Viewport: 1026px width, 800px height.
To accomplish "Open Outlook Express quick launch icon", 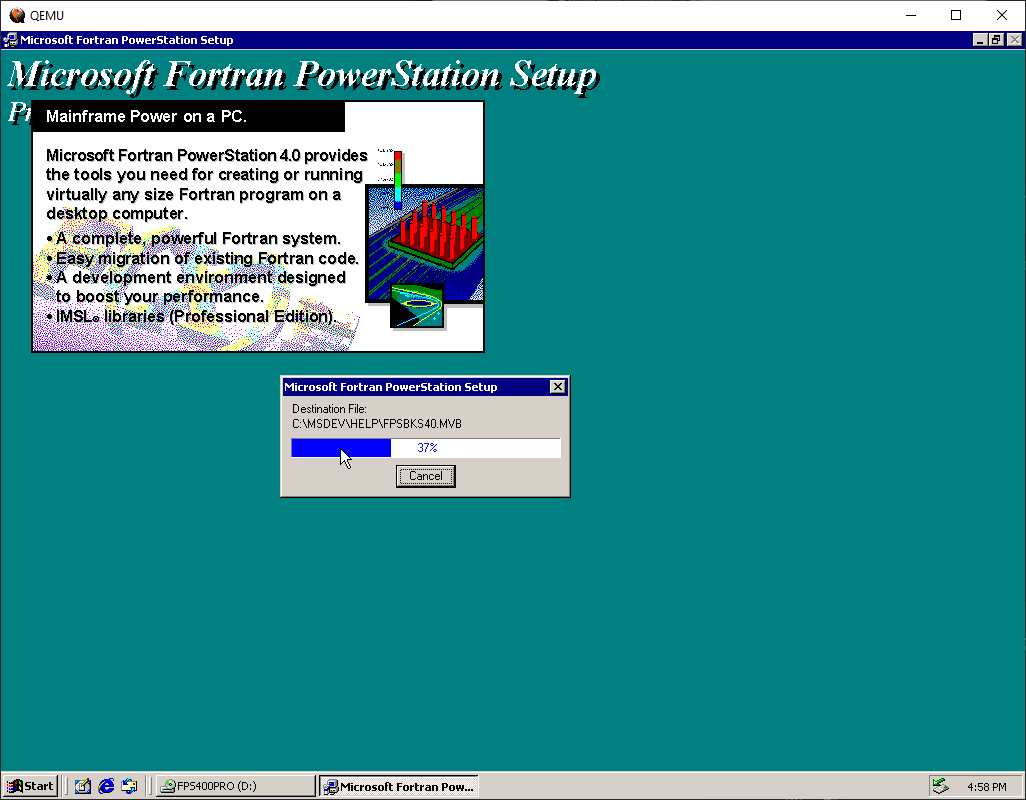I will click(x=130, y=786).
